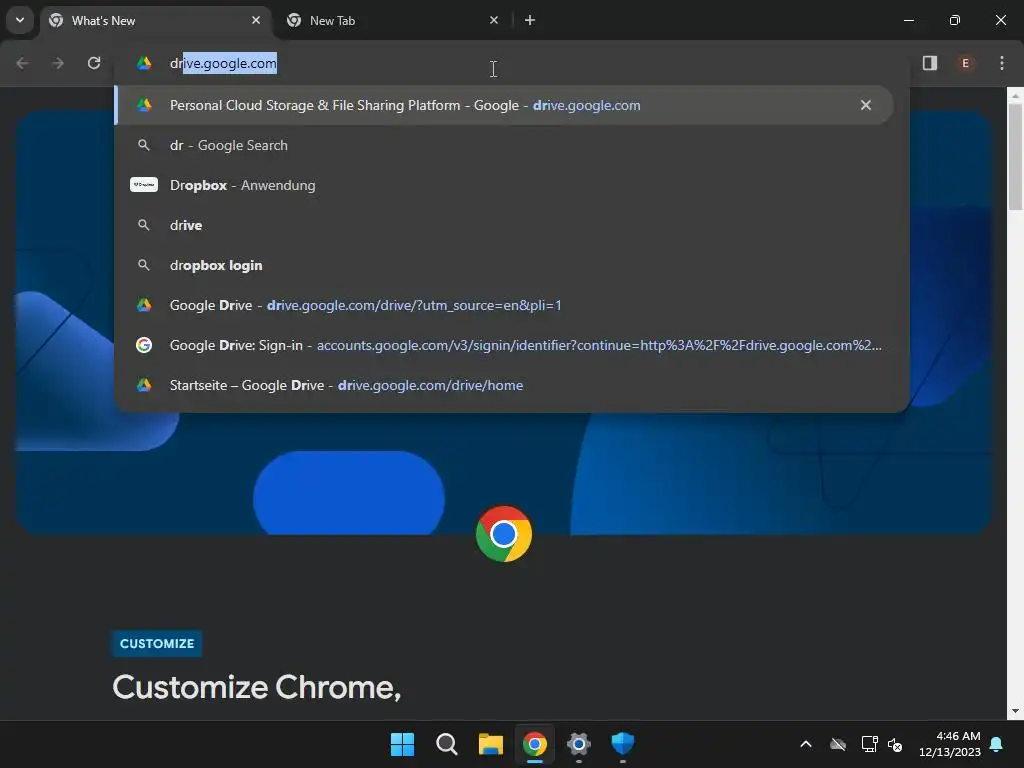Click the muted volume tray icon
Image resolution: width=1024 pixels, height=768 pixels.
point(895,744)
